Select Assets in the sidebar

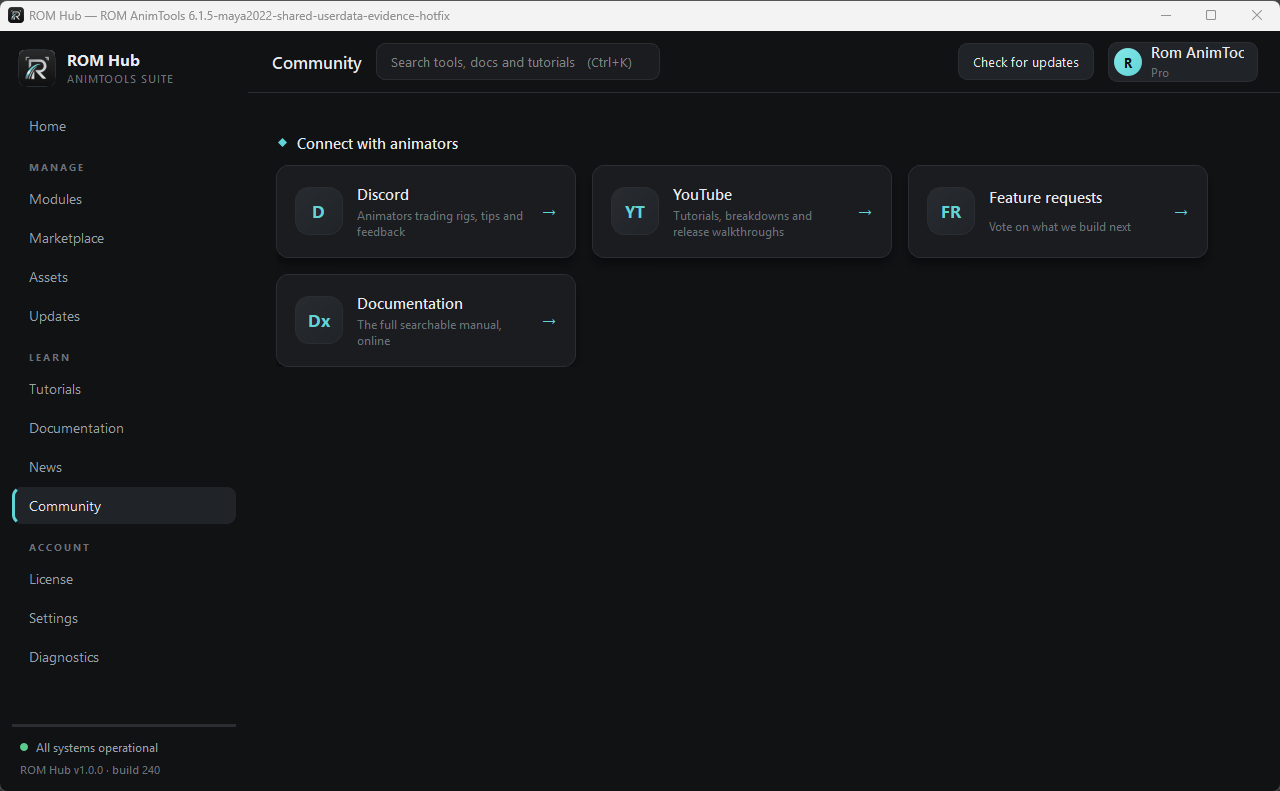[124, 277]
